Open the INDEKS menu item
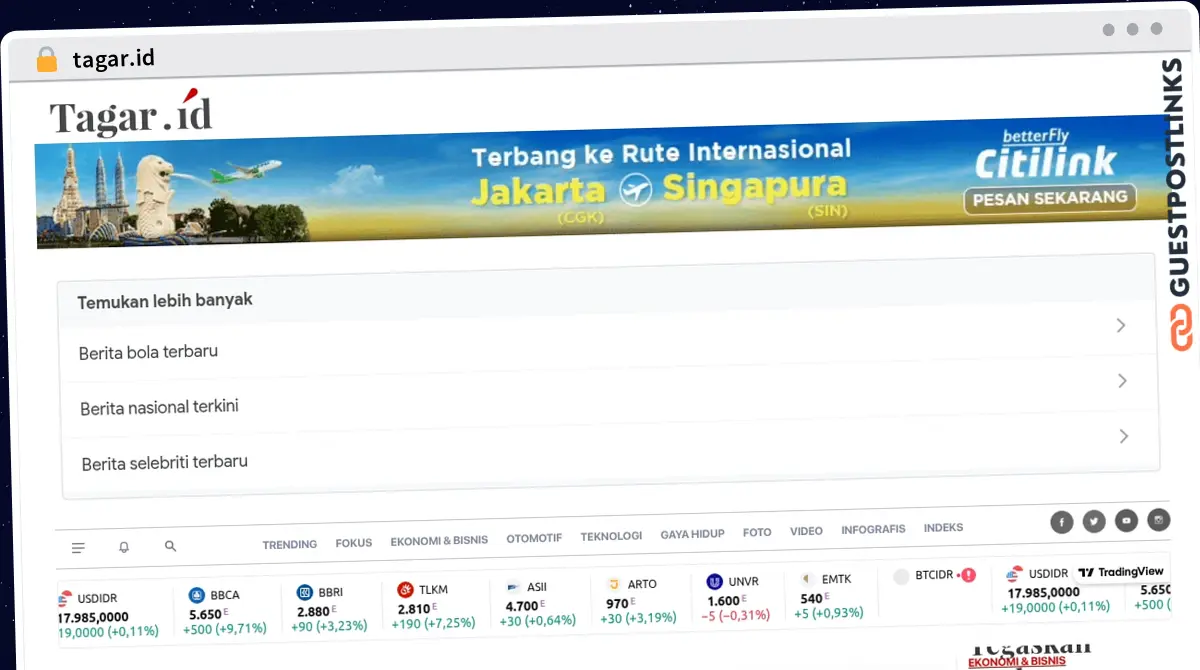Screen dimensions: 1200x670 (943, 527)
